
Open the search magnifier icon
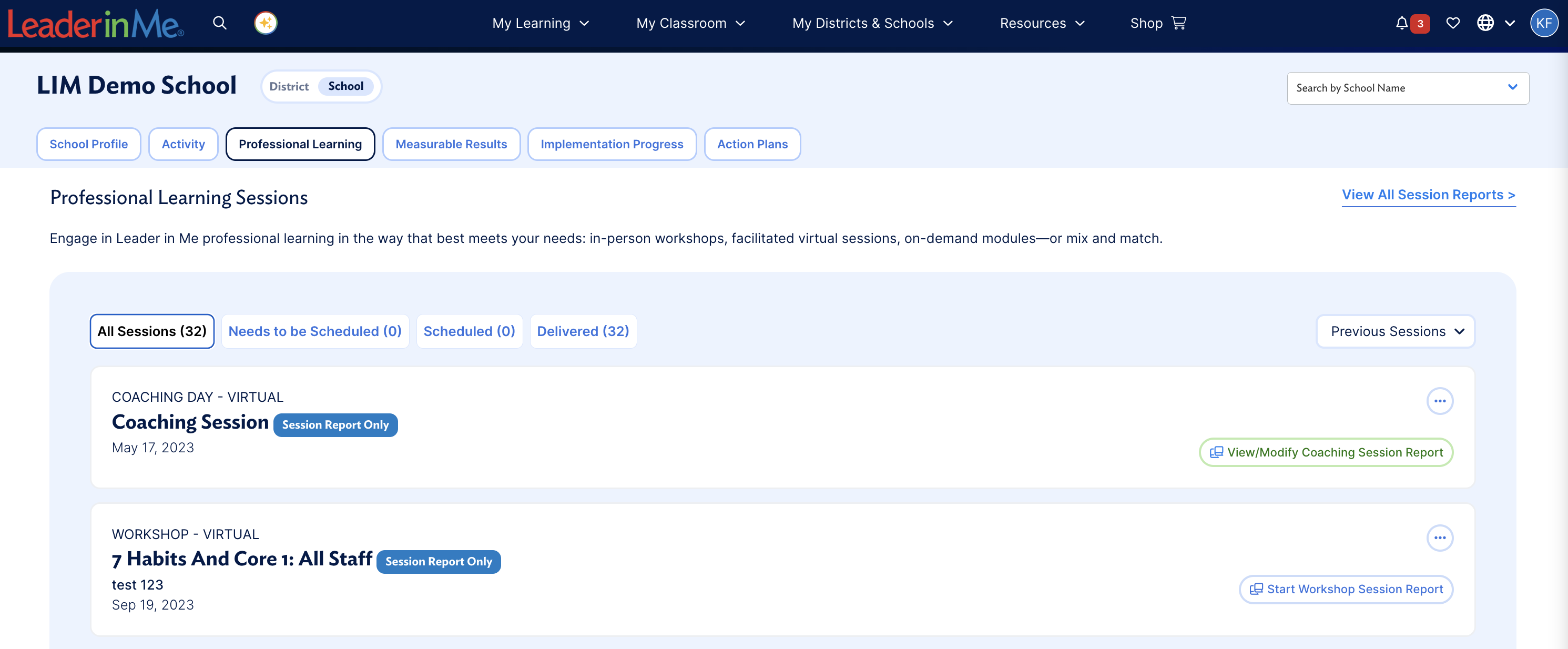tap(220, 23)
